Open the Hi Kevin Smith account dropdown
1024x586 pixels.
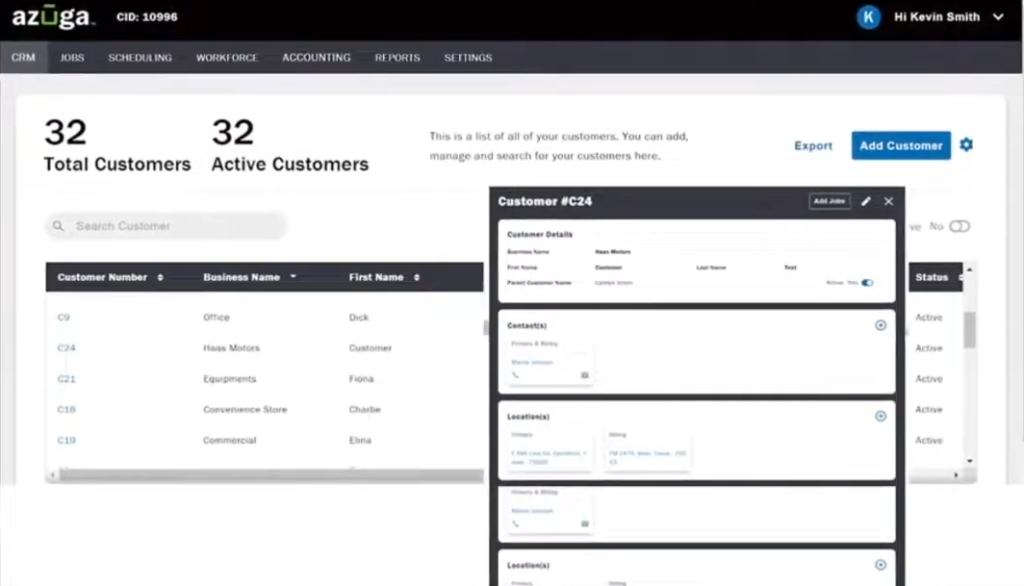[x=936, y=16]
